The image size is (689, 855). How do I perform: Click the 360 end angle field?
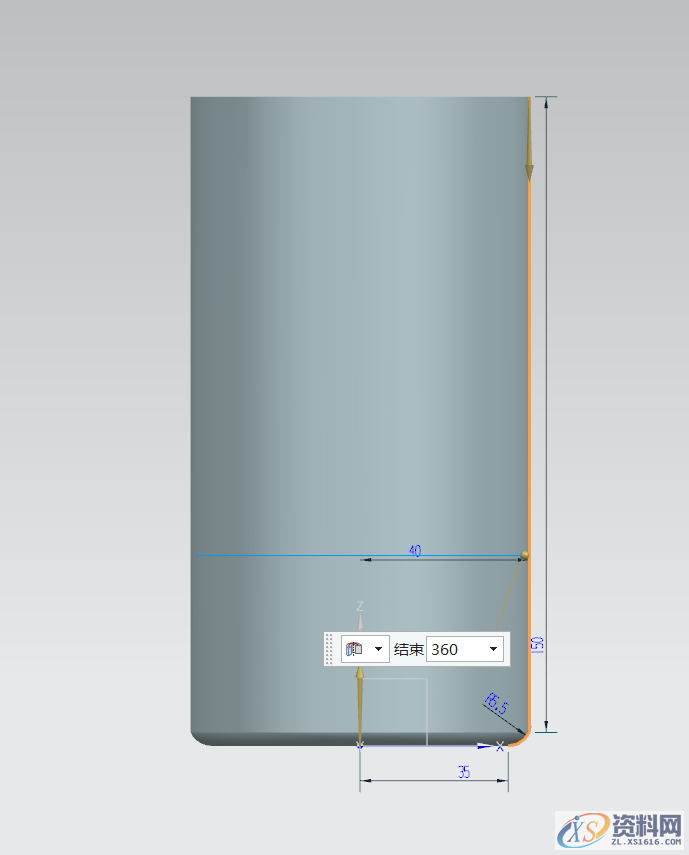pos(455,649)
